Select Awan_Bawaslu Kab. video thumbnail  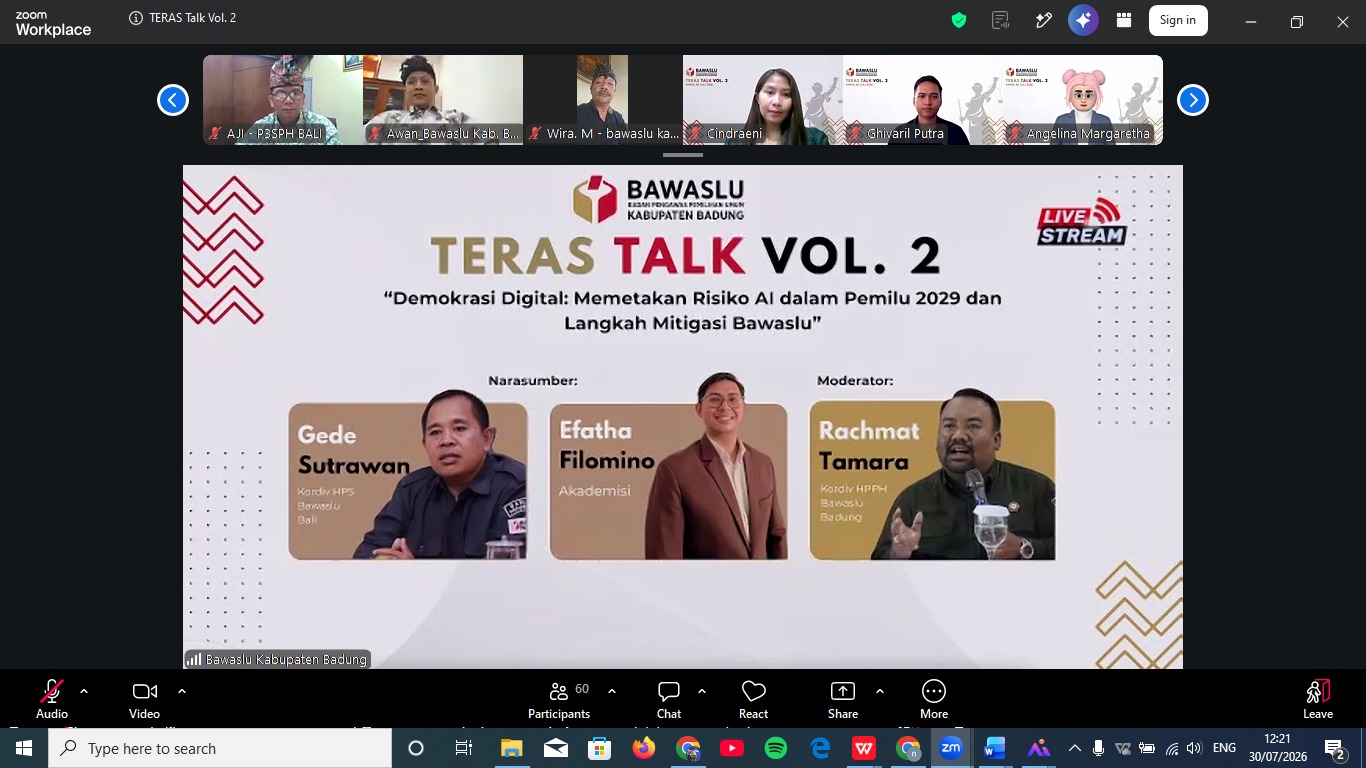point(443,100)
